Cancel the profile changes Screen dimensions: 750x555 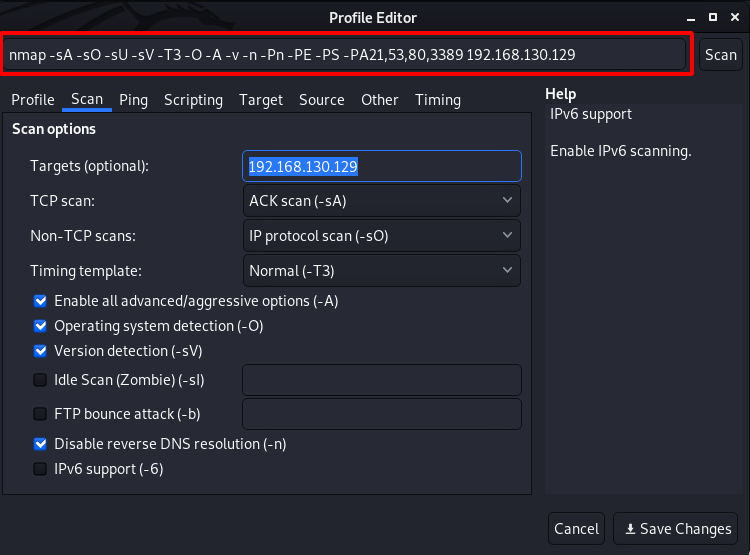point(576,529)
